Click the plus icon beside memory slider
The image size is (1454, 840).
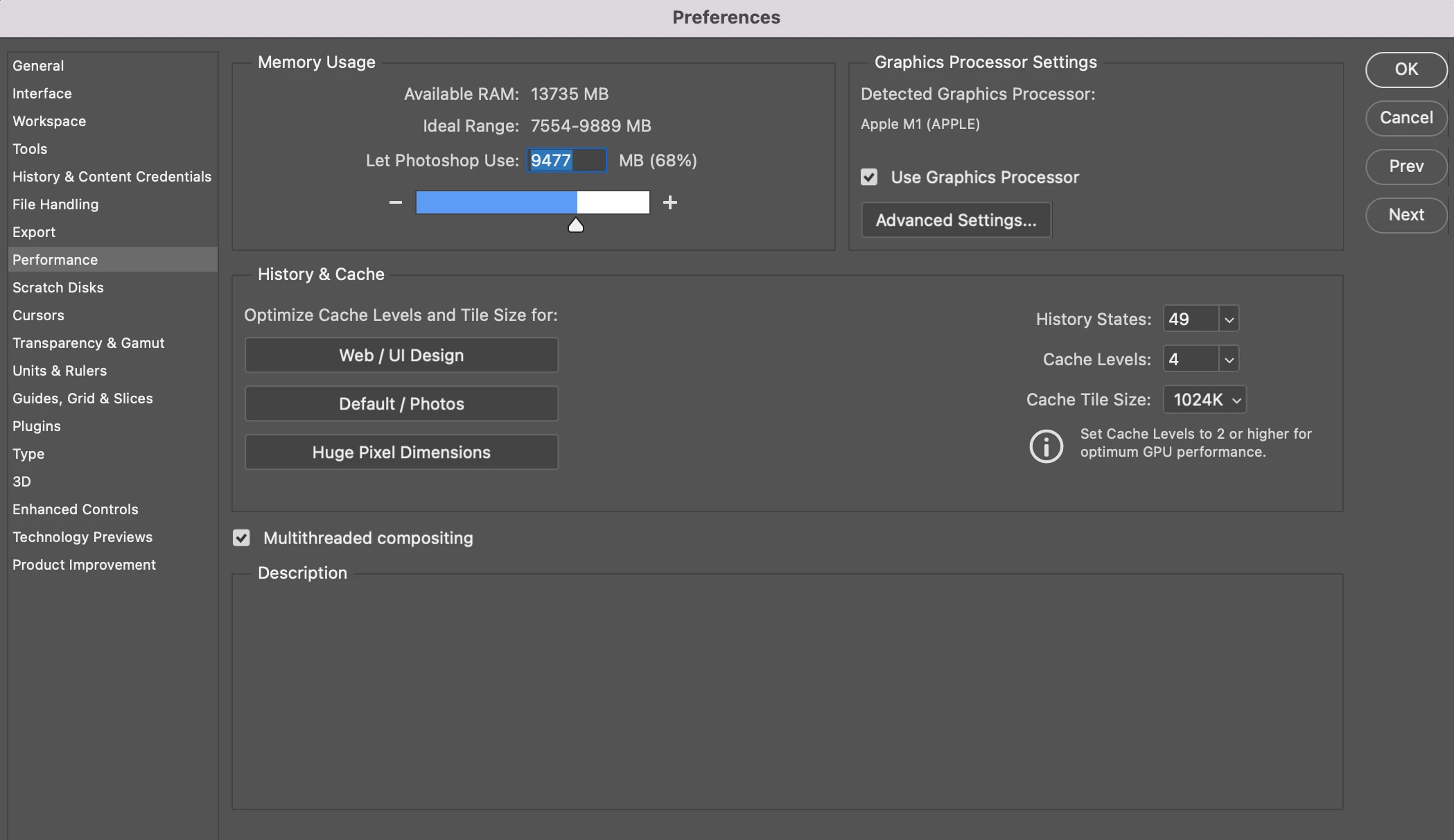[x=669, y=202]
